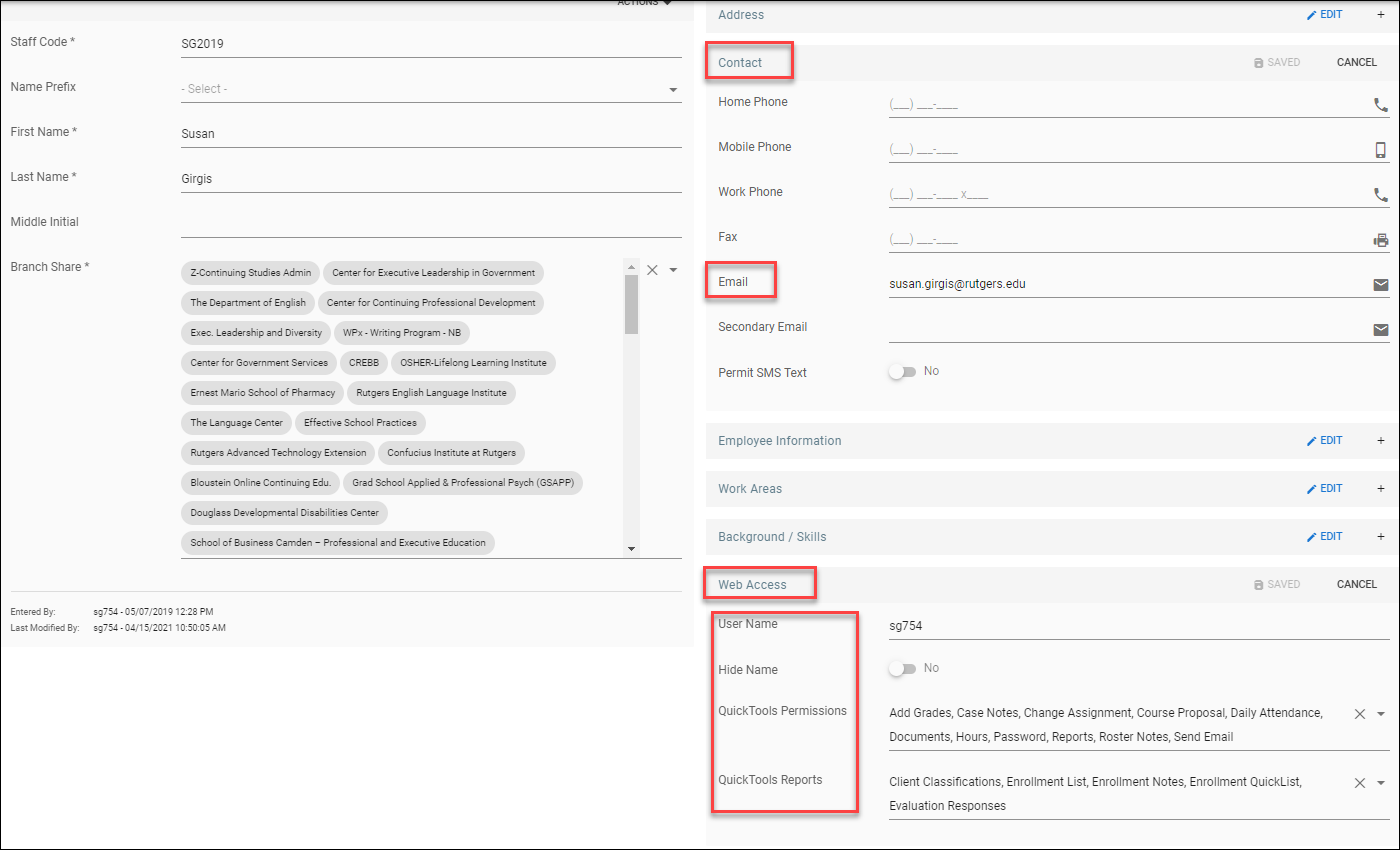Viewport: 1400px width, 850px height.
Task: Toggle Hide Name to Yes
Action: pyautogui.click(x=900, y=668)
